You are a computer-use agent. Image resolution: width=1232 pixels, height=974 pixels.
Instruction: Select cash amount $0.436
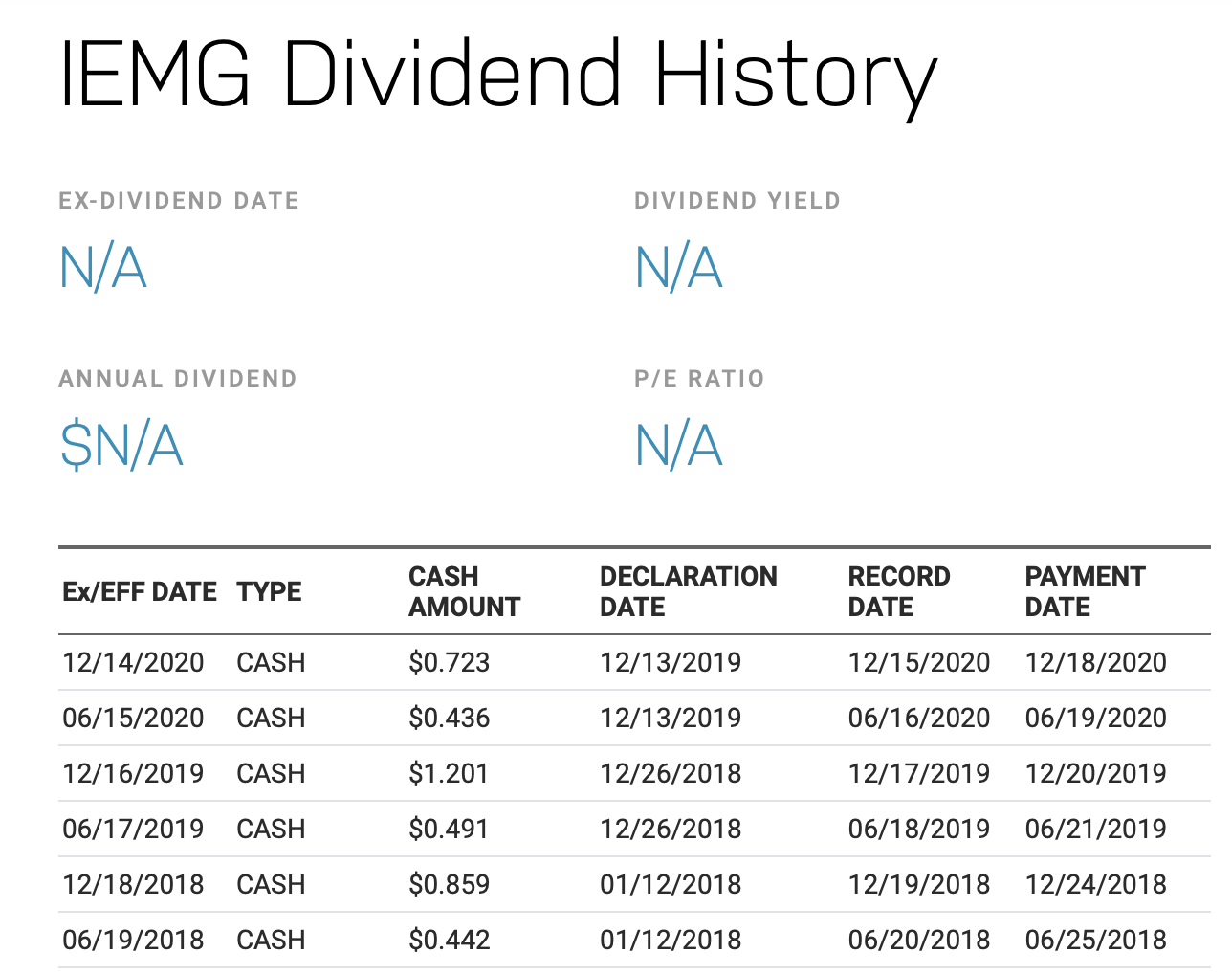449,718
